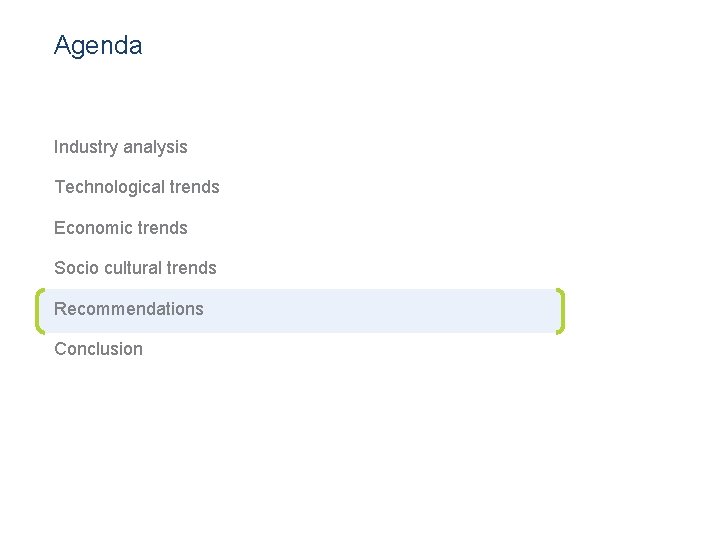Screen dimensions: 720x540
Task: Click empty space inside the blue highlight bar
Action: (380, 311)
